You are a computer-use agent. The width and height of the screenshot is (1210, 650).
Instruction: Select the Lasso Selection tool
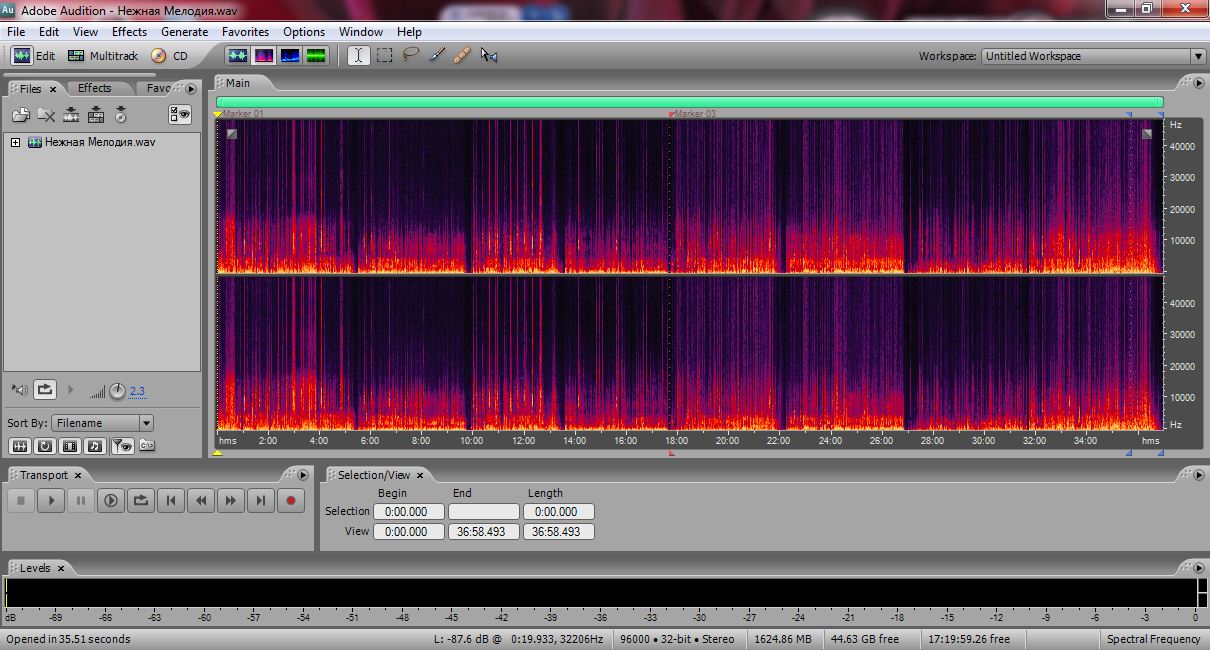coord(410,56)
